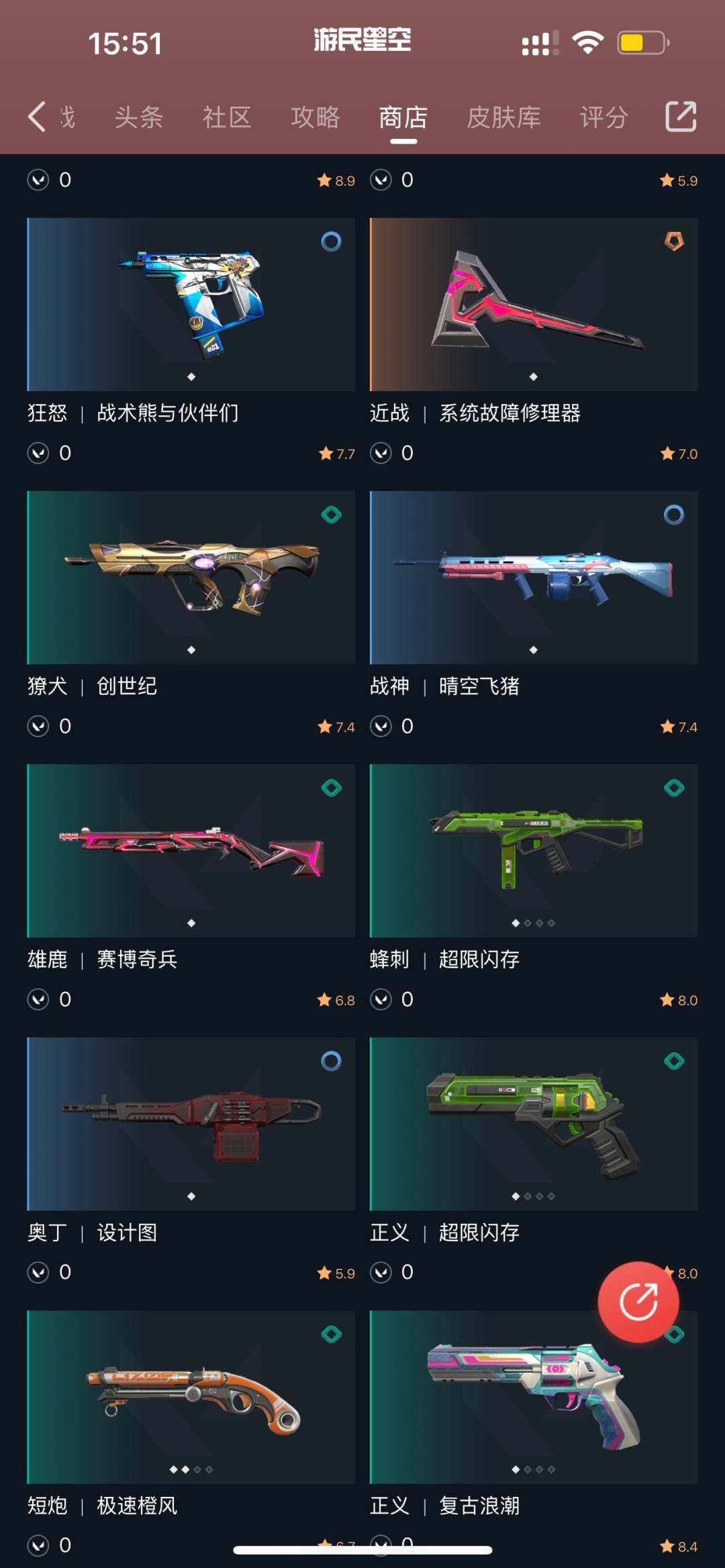Select the second variant dot on 短炮 极速橙风

pyautogui.click(x=185, y=1469)
